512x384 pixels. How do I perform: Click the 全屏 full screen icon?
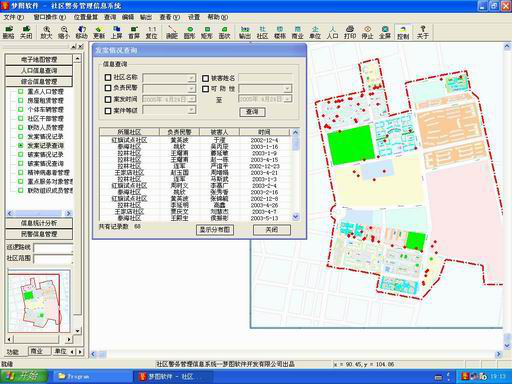(385, 32)
